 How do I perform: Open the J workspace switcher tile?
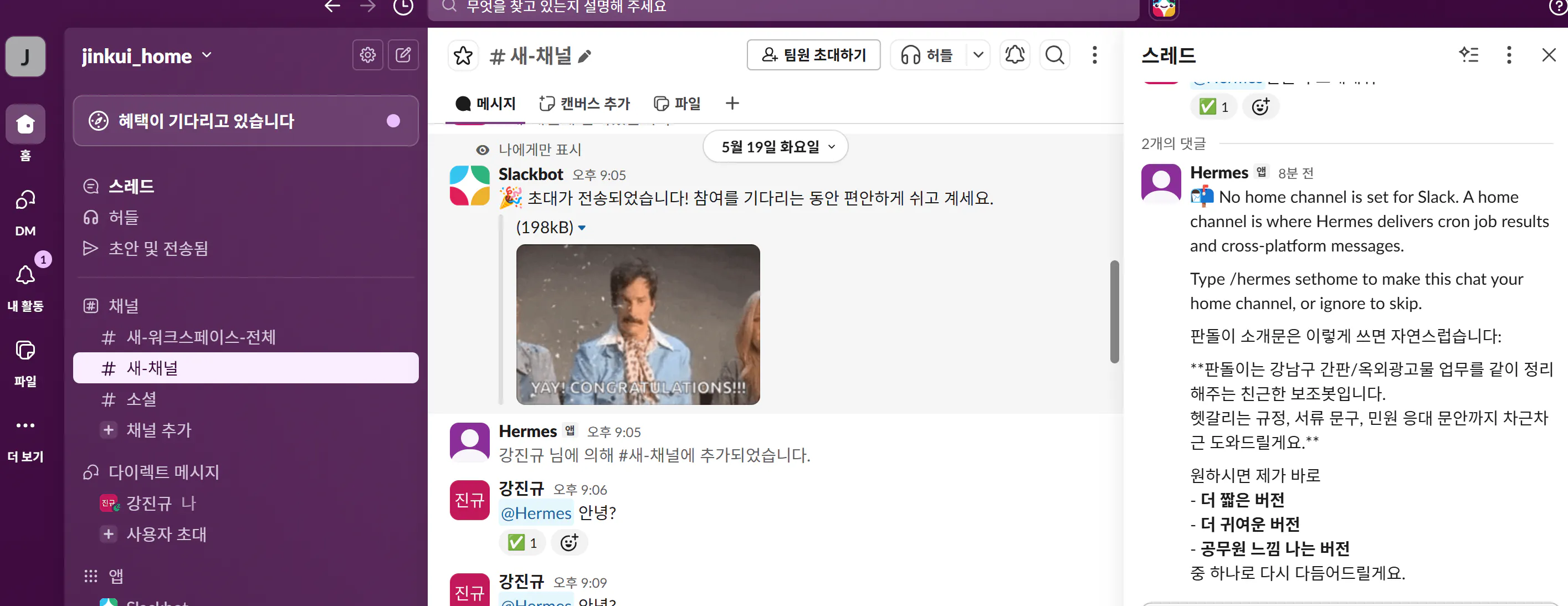pyautogui.click(x=25, y=57)
